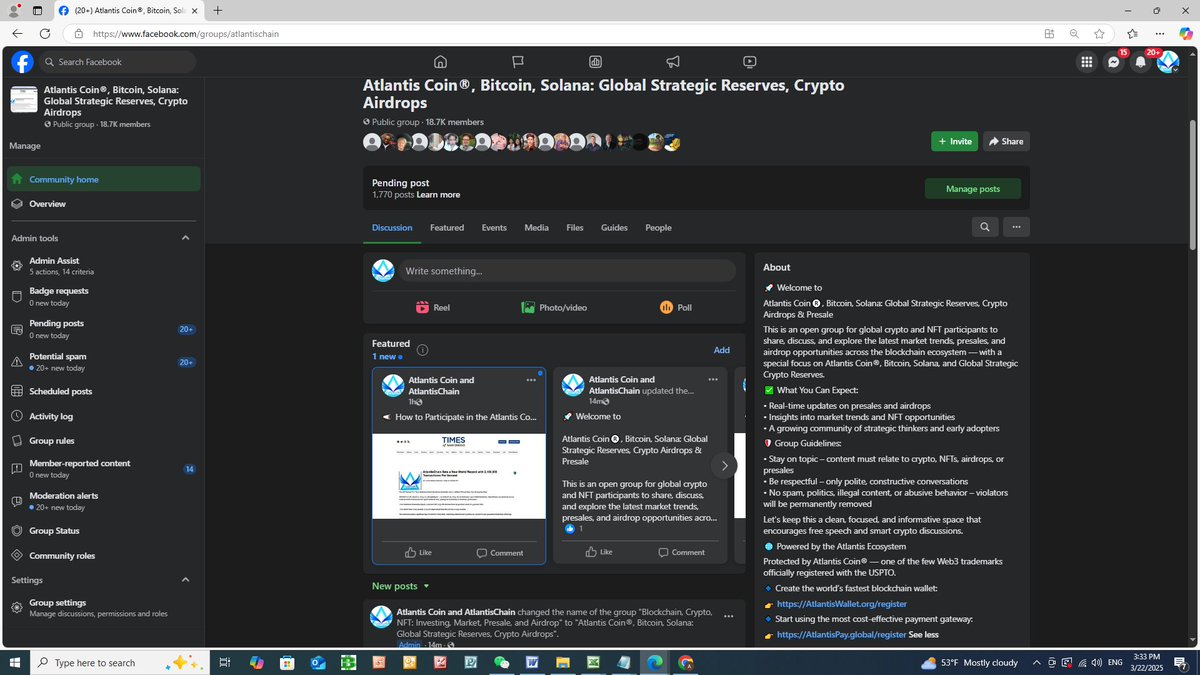Open the Notifications bell
Image resolution: width=1200 pixels, height=675 pixels.
[x=1140, y=62]
